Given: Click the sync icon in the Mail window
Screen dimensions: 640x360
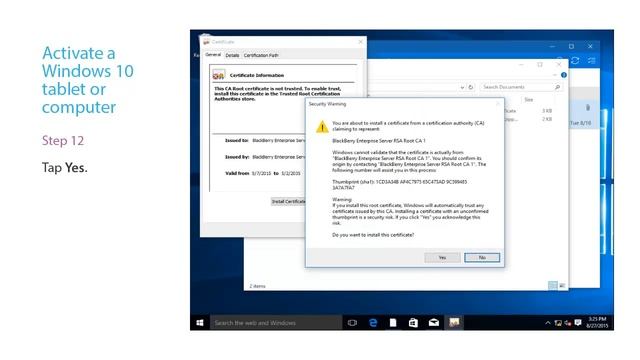Looking at the screenshot, I should click(575, 61).
